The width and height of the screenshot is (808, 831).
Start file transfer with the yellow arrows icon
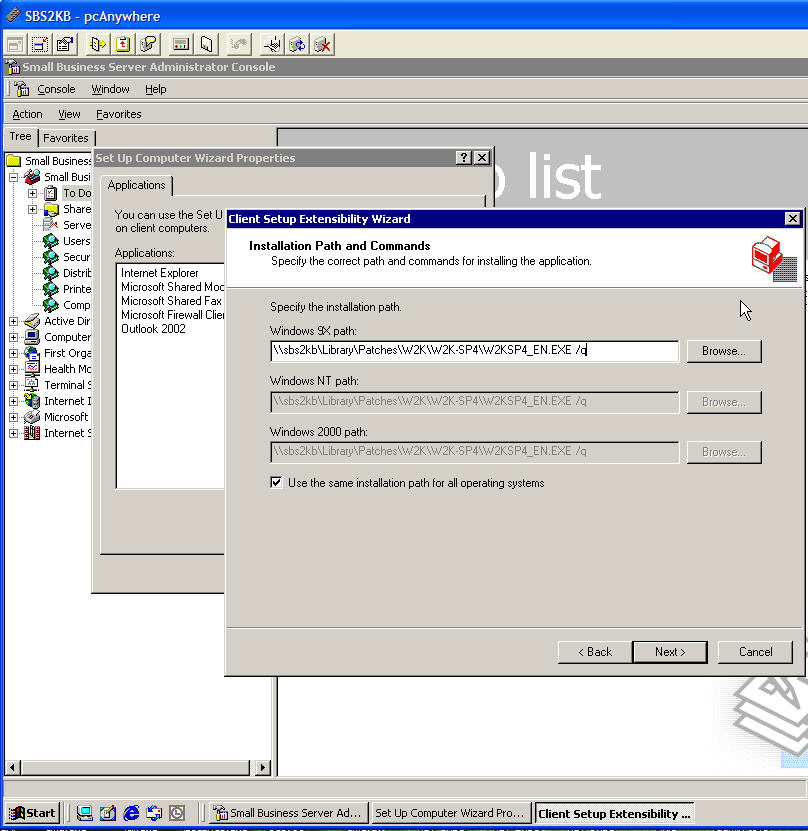click(98, 45)
